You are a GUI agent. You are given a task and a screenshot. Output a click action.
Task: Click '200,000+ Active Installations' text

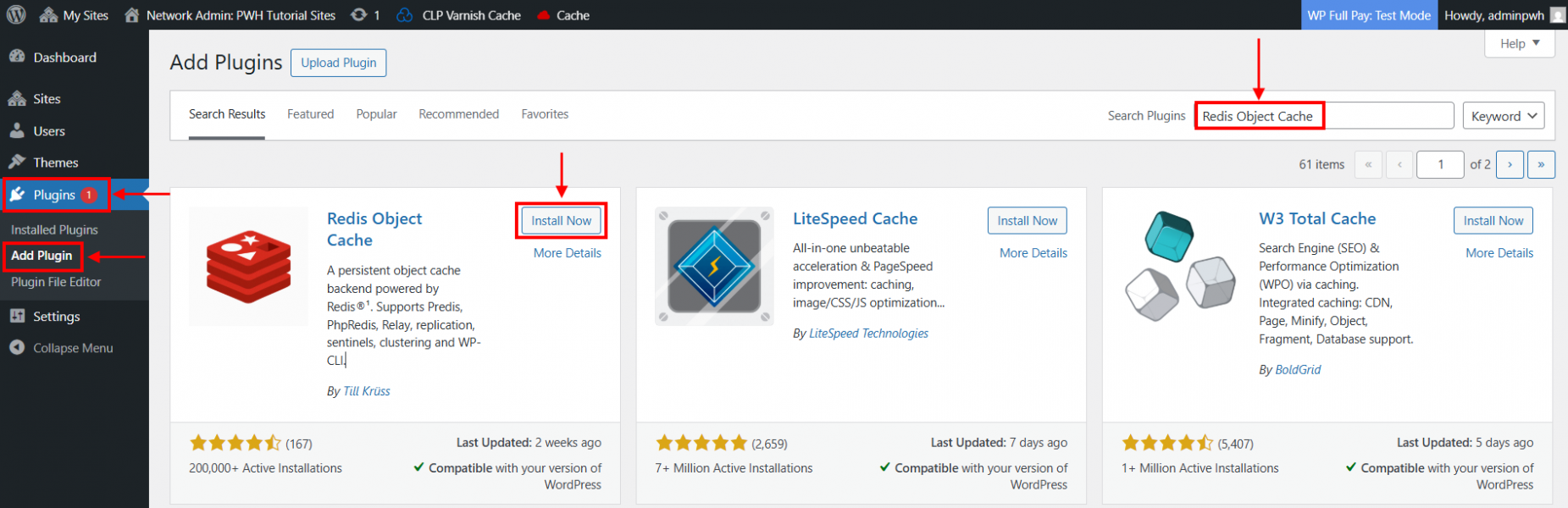265,468
